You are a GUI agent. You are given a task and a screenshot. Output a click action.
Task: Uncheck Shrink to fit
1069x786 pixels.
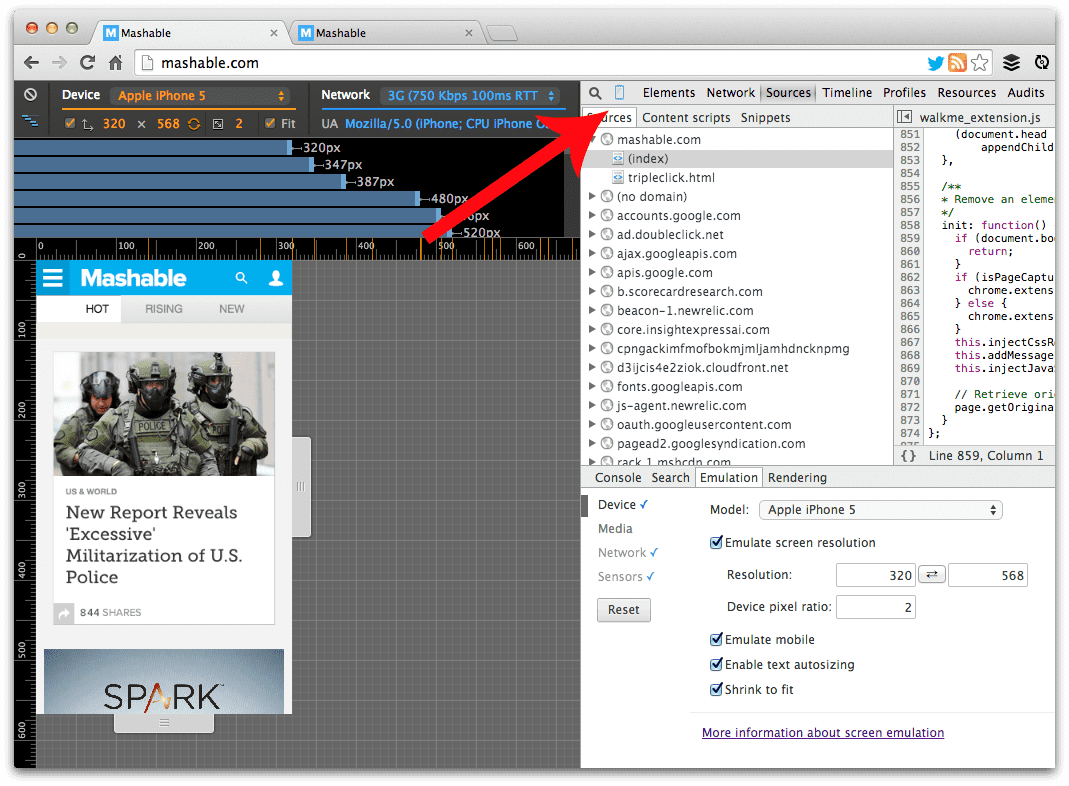click(716, 689)
